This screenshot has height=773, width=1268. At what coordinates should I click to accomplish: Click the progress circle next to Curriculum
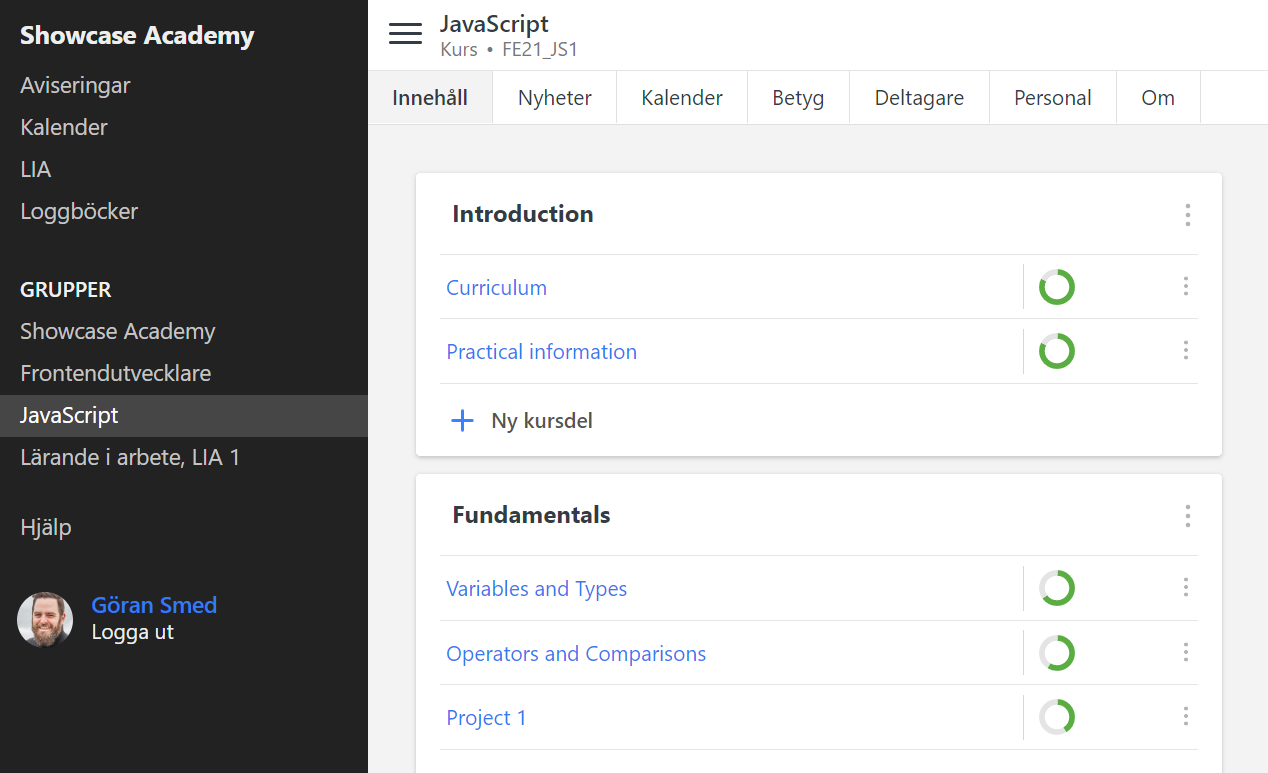(1056, 287)
